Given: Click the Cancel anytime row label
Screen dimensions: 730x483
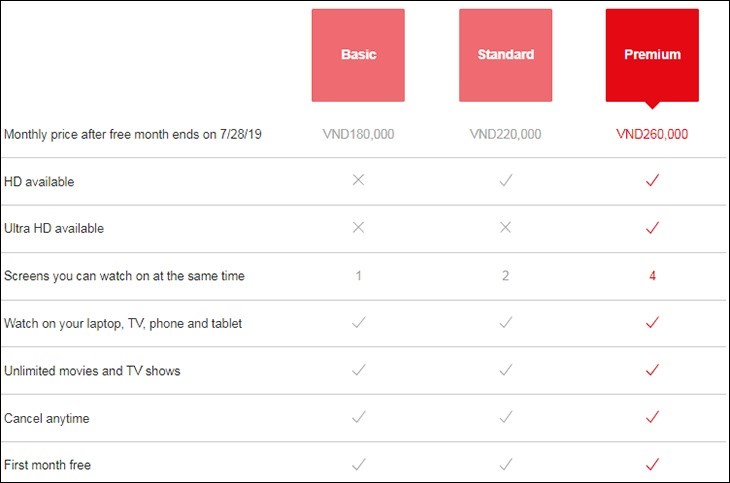Looking at the screenshot, I should (x=47, y=418).
